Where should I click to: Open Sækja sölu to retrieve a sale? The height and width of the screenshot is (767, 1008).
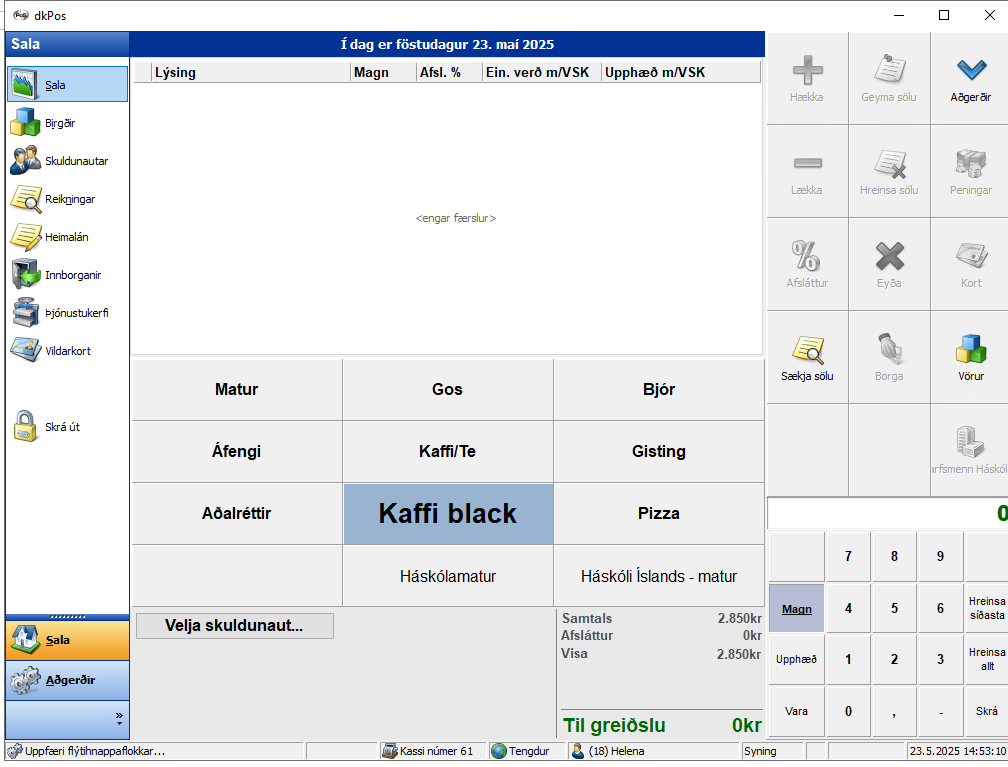point(807,357)
